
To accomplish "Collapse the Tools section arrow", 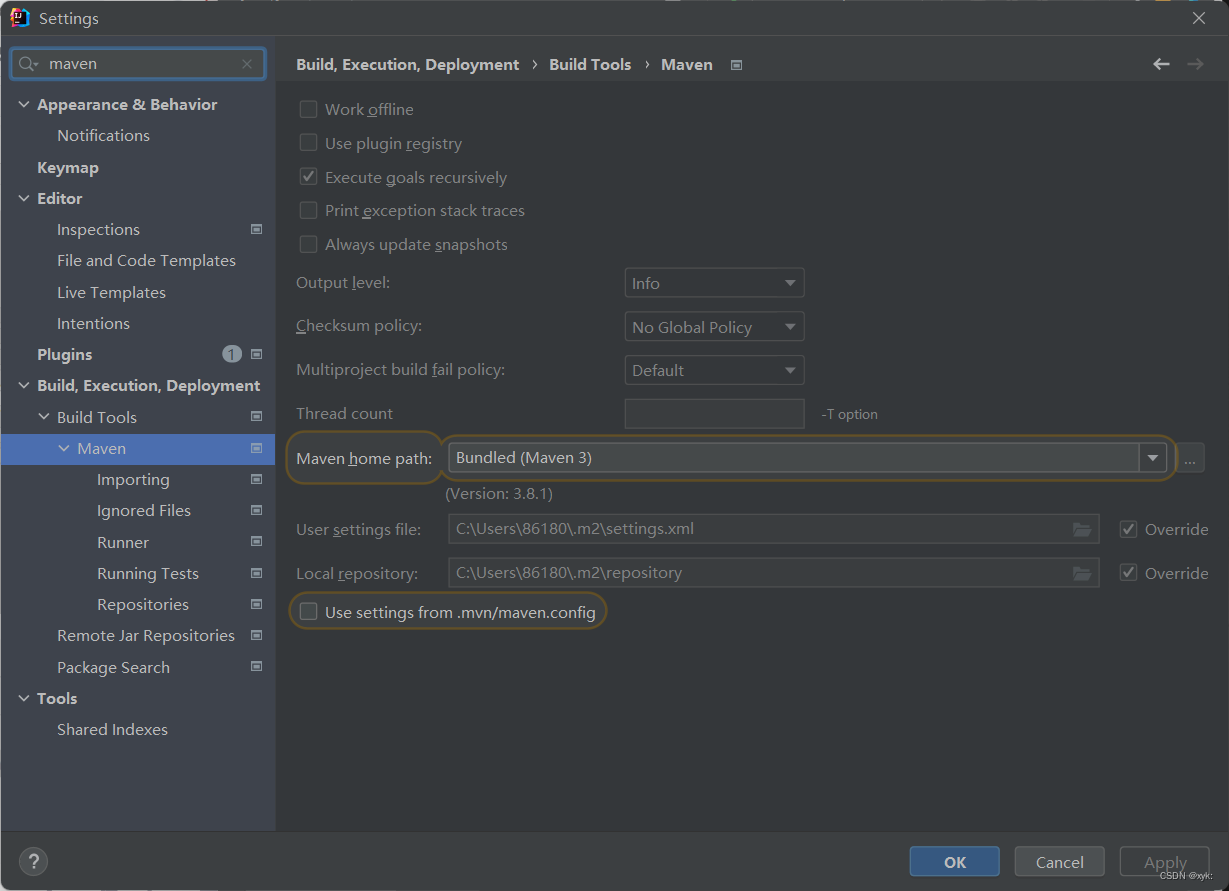I will [24, 698].
